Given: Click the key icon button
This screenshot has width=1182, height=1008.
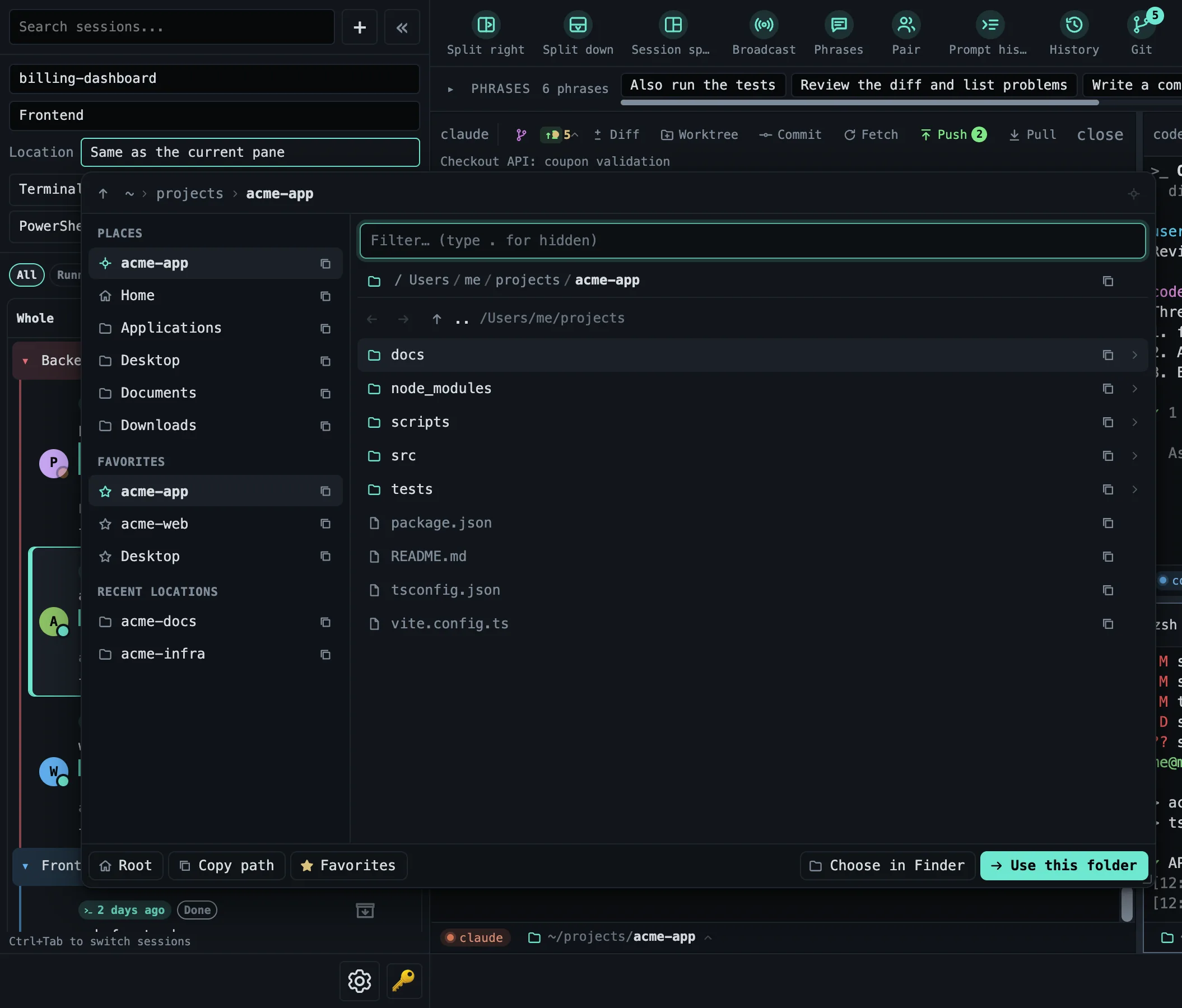Looking at the screenshot, I should click(x=404, y=981).
